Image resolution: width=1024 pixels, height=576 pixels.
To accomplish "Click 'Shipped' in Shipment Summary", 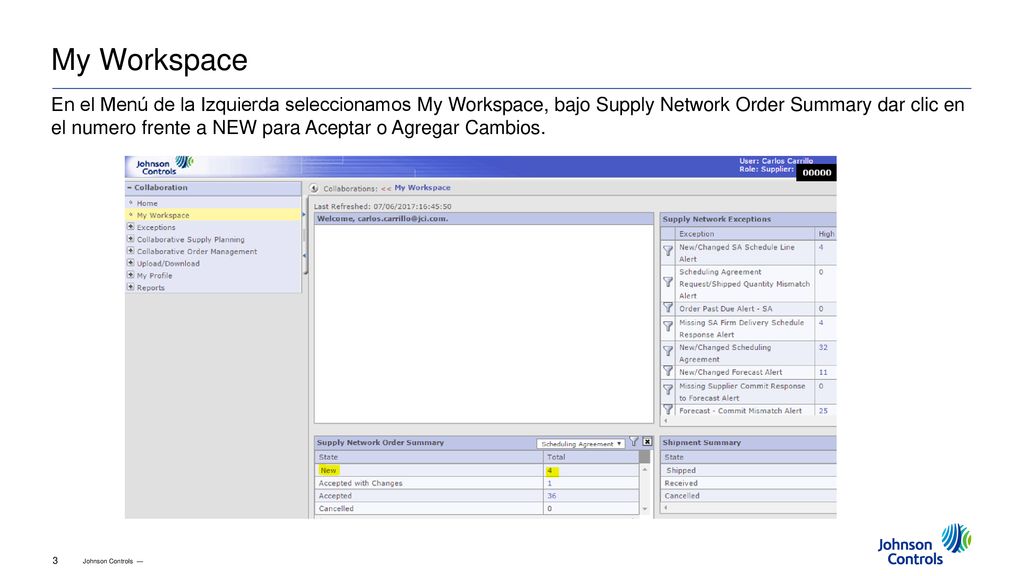I will [x=680, y=470].
